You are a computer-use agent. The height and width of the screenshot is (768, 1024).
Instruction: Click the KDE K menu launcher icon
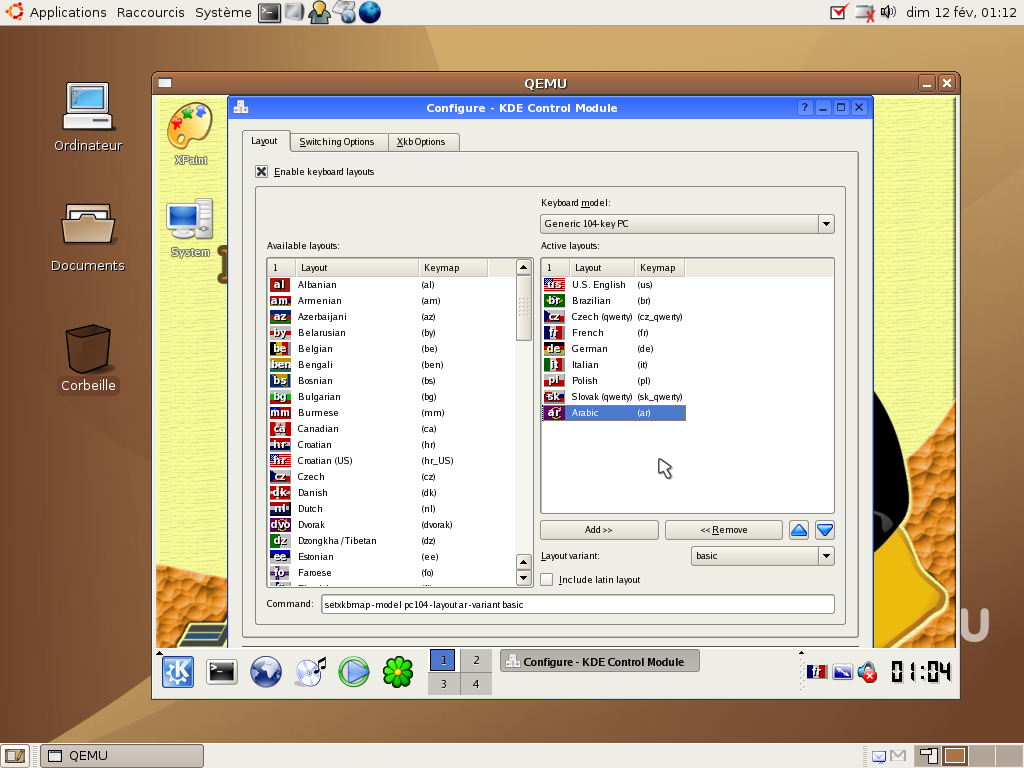178,672
